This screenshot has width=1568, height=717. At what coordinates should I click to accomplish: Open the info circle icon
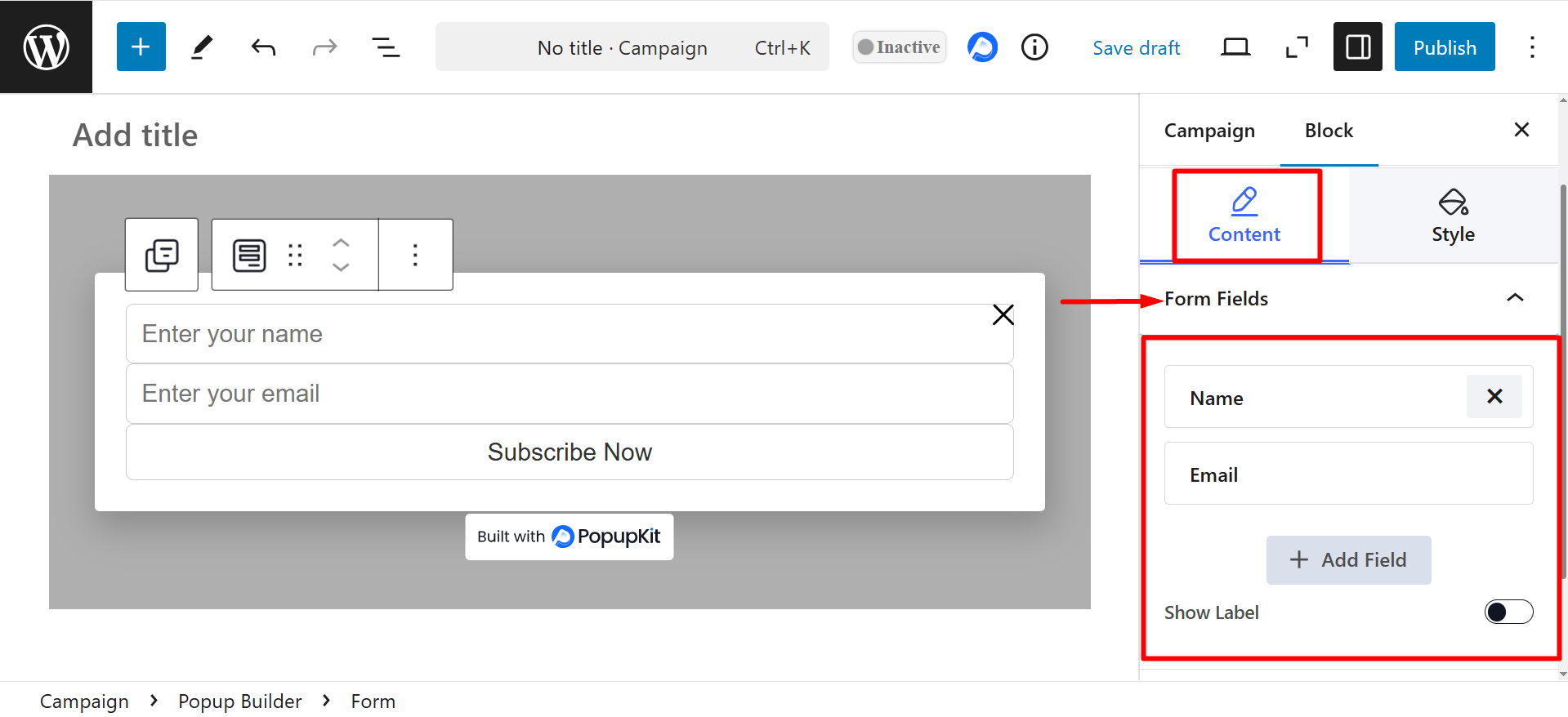click(1034, 47)
